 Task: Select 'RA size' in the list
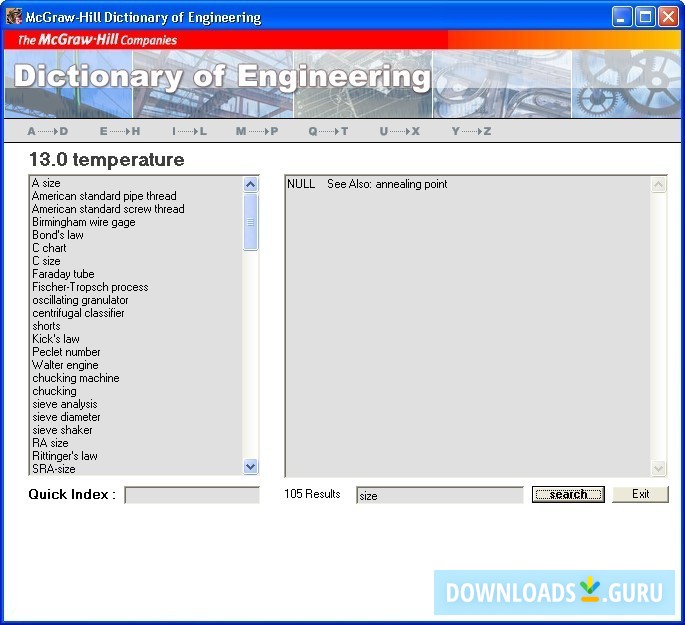click(x=50, y=443)
